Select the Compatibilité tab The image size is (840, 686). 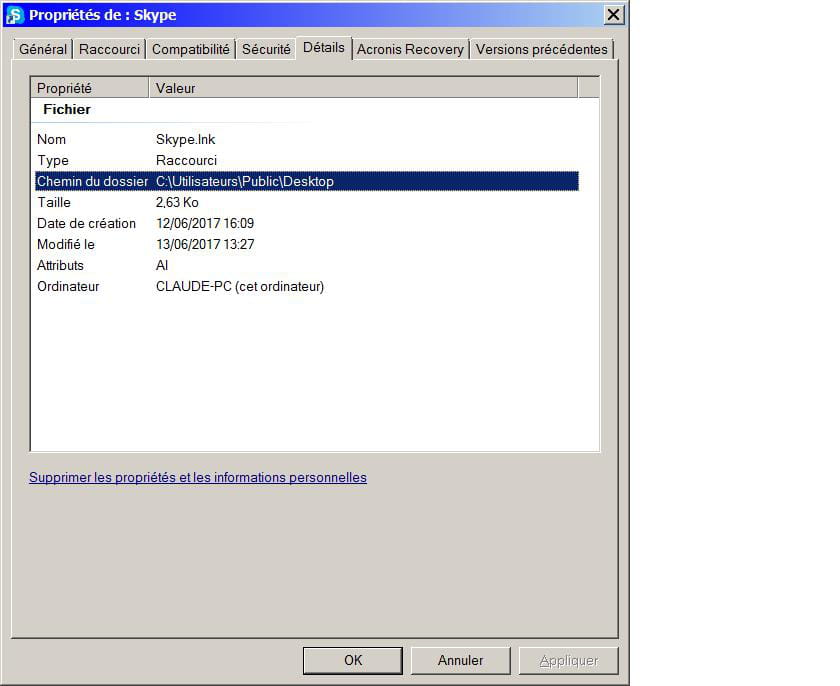pos(191,49)
